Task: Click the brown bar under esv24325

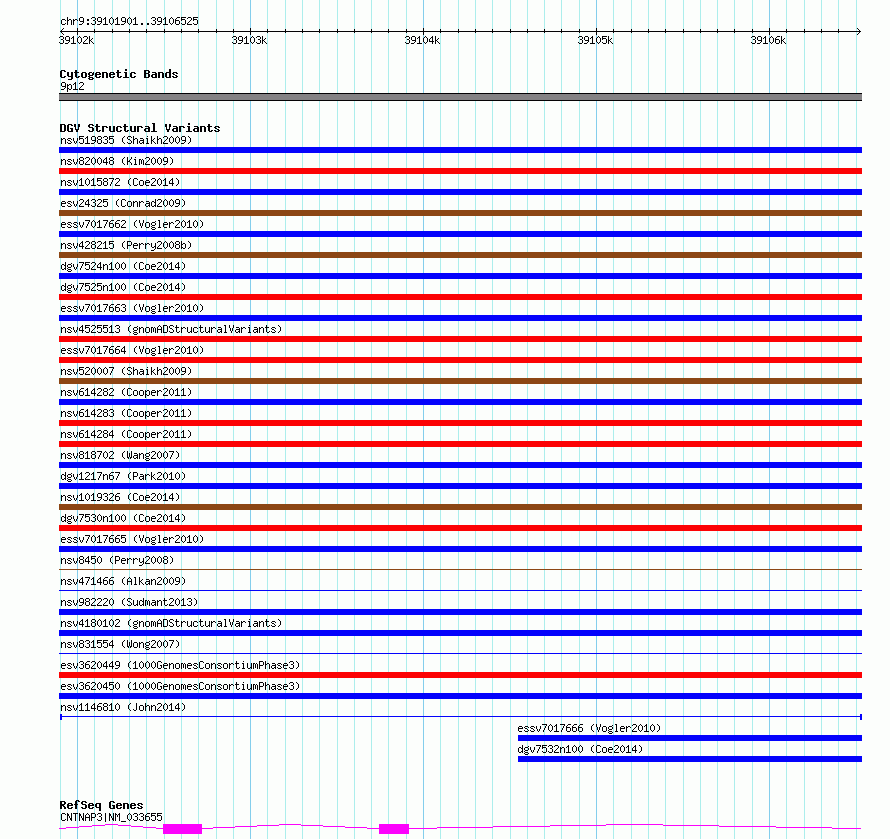Action: tap(460, 213)
